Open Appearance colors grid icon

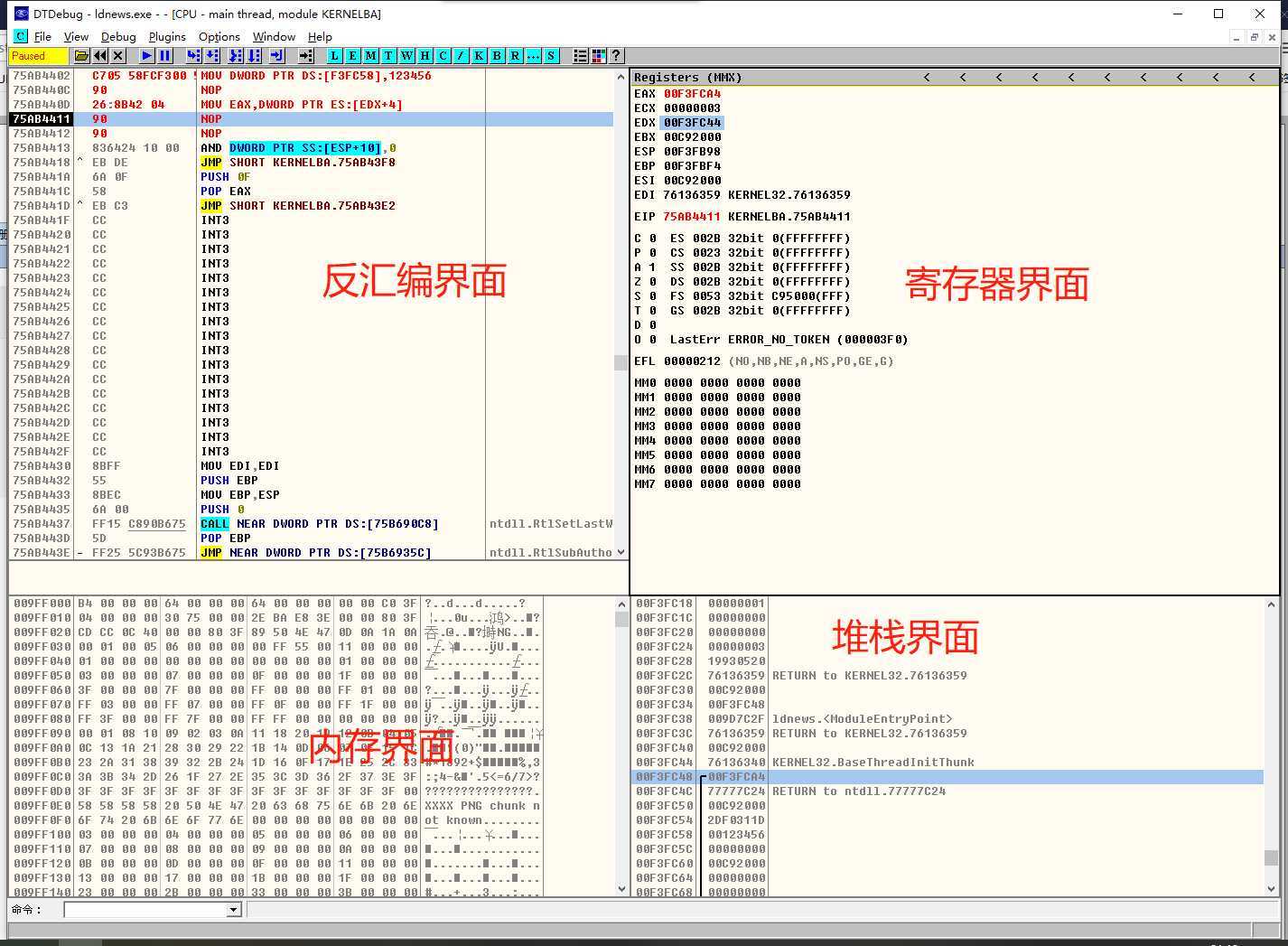pyautogui.click(x=598, y=56)
